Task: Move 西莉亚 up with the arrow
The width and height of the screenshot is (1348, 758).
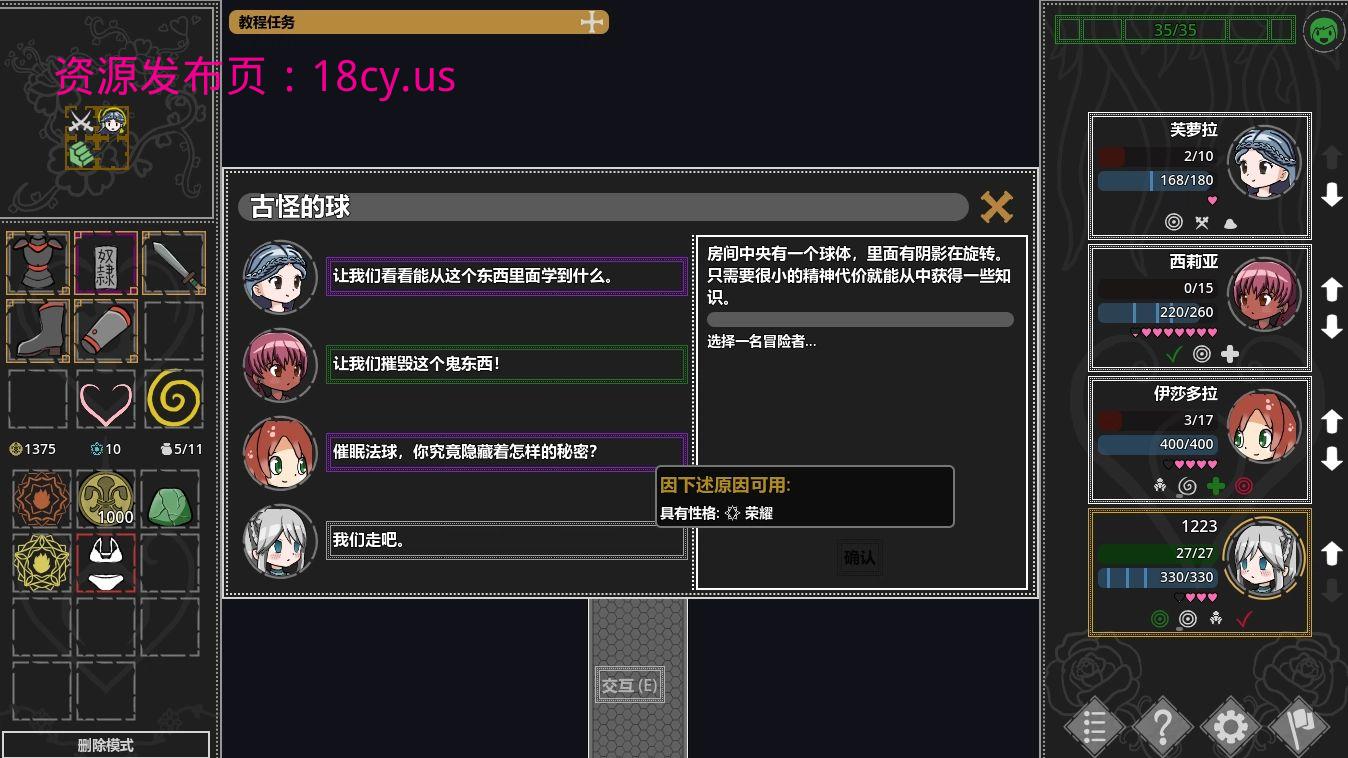Action: (1331, 289)
